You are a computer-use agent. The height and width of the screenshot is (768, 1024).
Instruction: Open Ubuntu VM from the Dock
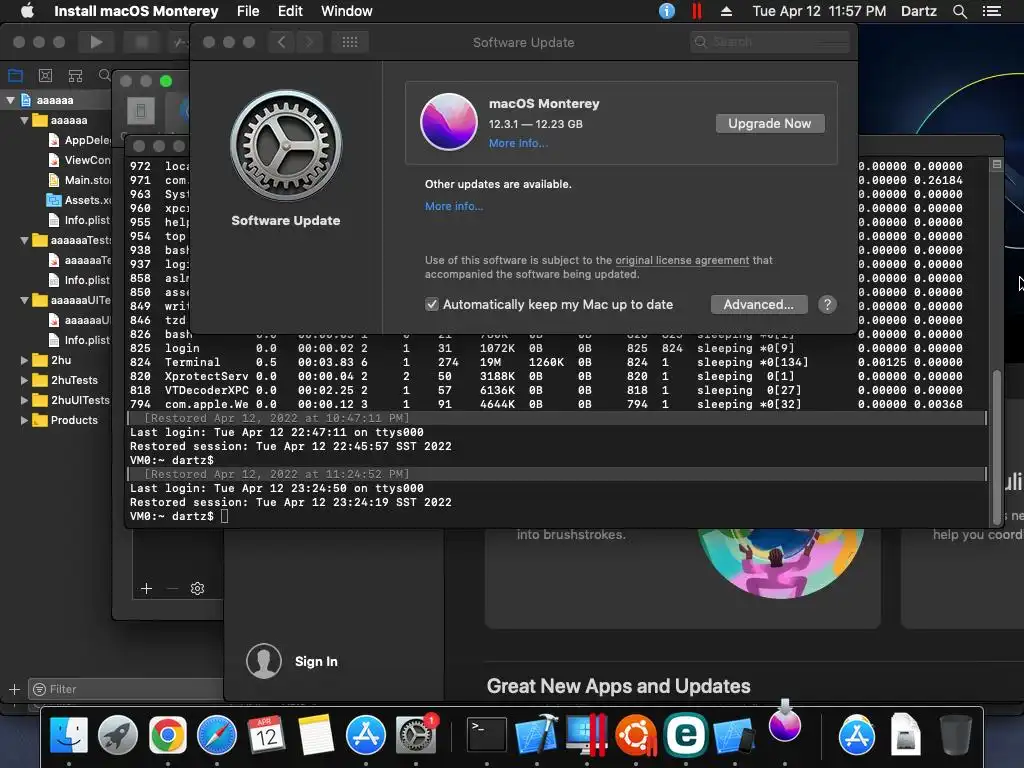tap(636, 735)
